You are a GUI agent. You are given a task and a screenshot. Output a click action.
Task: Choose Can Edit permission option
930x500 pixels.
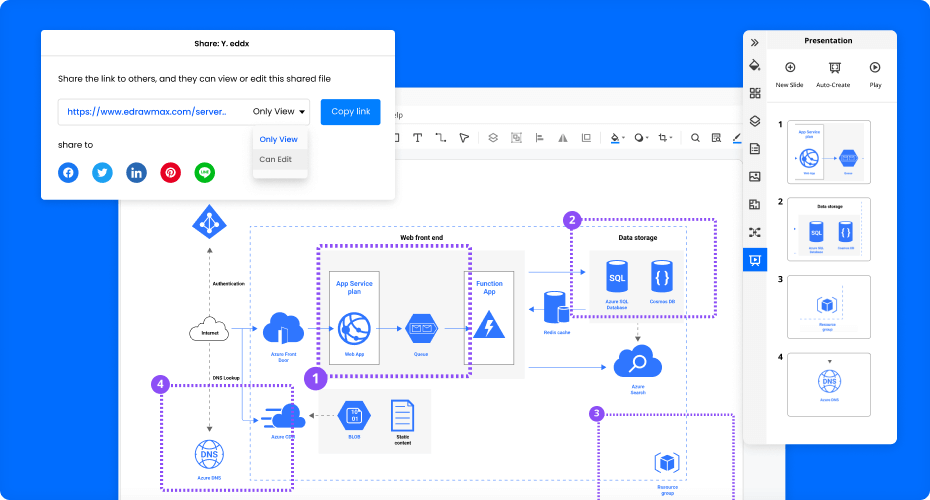click(x=276, y=159)
